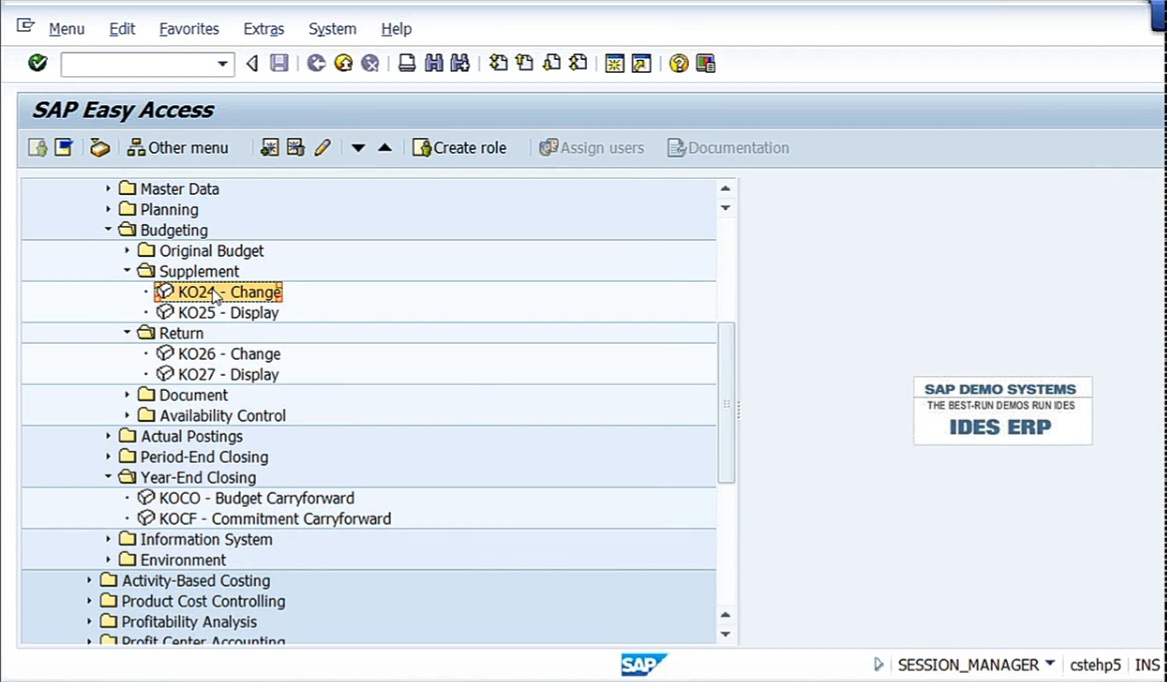Open the System menu
This screenshot has height=682, width=1167.
click(x=332, y=29)
